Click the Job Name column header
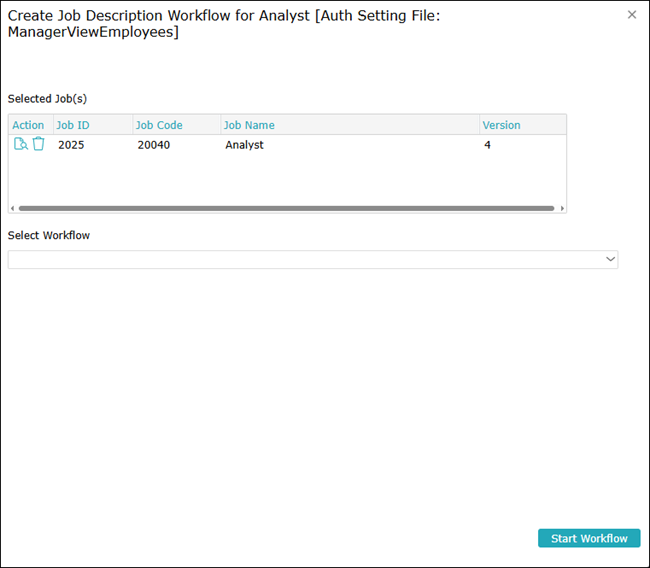The width and height of the screenshot is (650, 568). coord(249,125)
